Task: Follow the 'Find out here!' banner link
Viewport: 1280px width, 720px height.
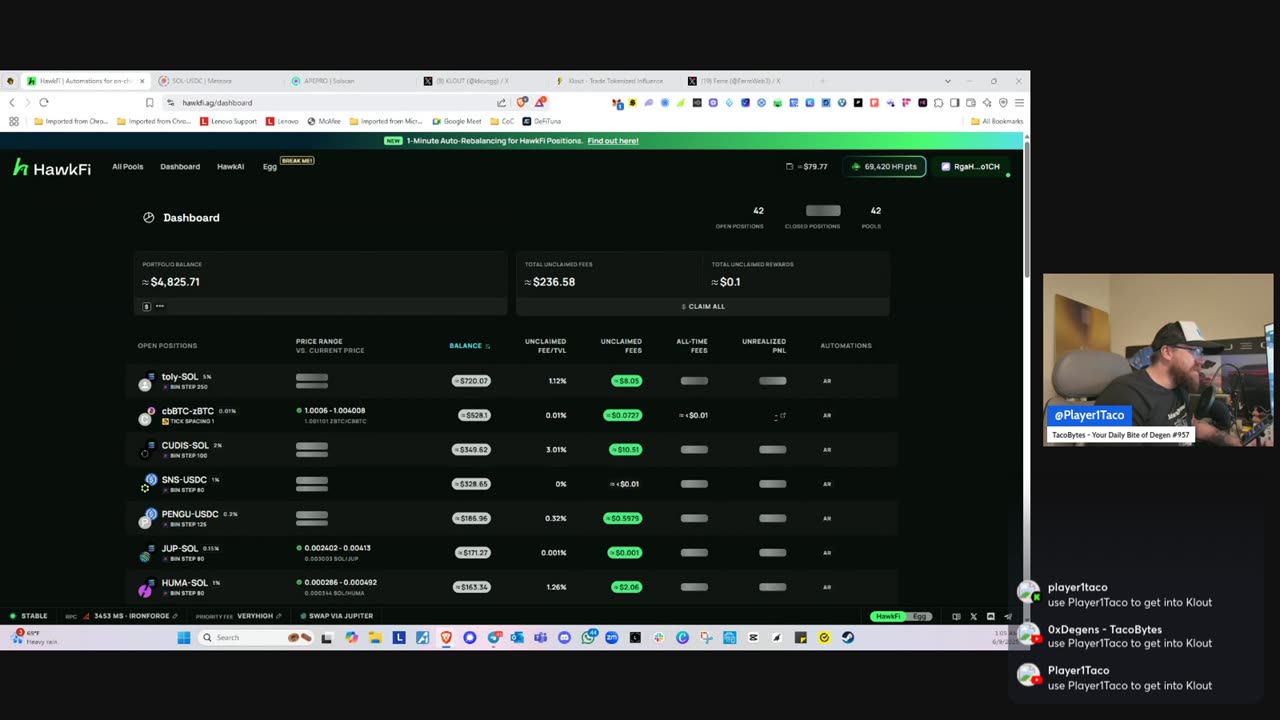Action: pos(613,141)
